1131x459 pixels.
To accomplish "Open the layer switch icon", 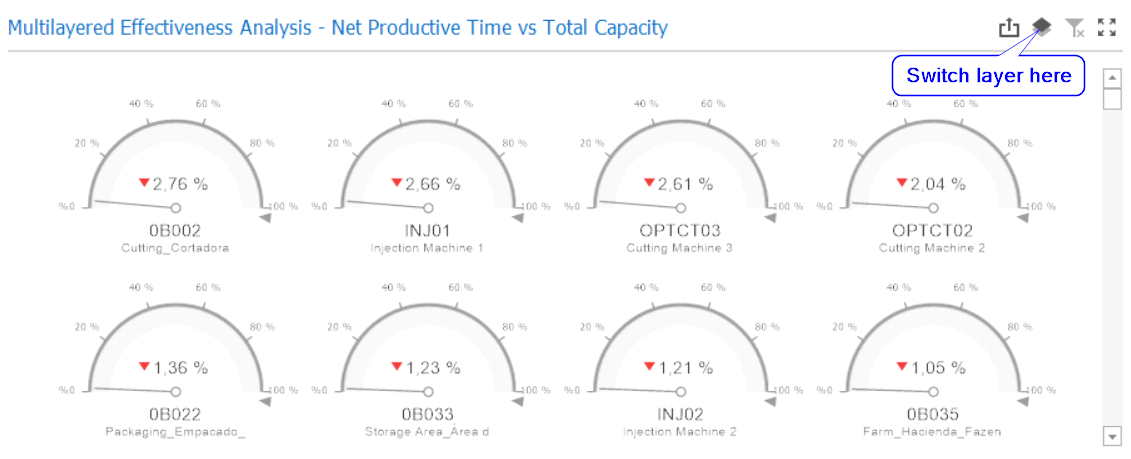I will (x=1042, y=27).
